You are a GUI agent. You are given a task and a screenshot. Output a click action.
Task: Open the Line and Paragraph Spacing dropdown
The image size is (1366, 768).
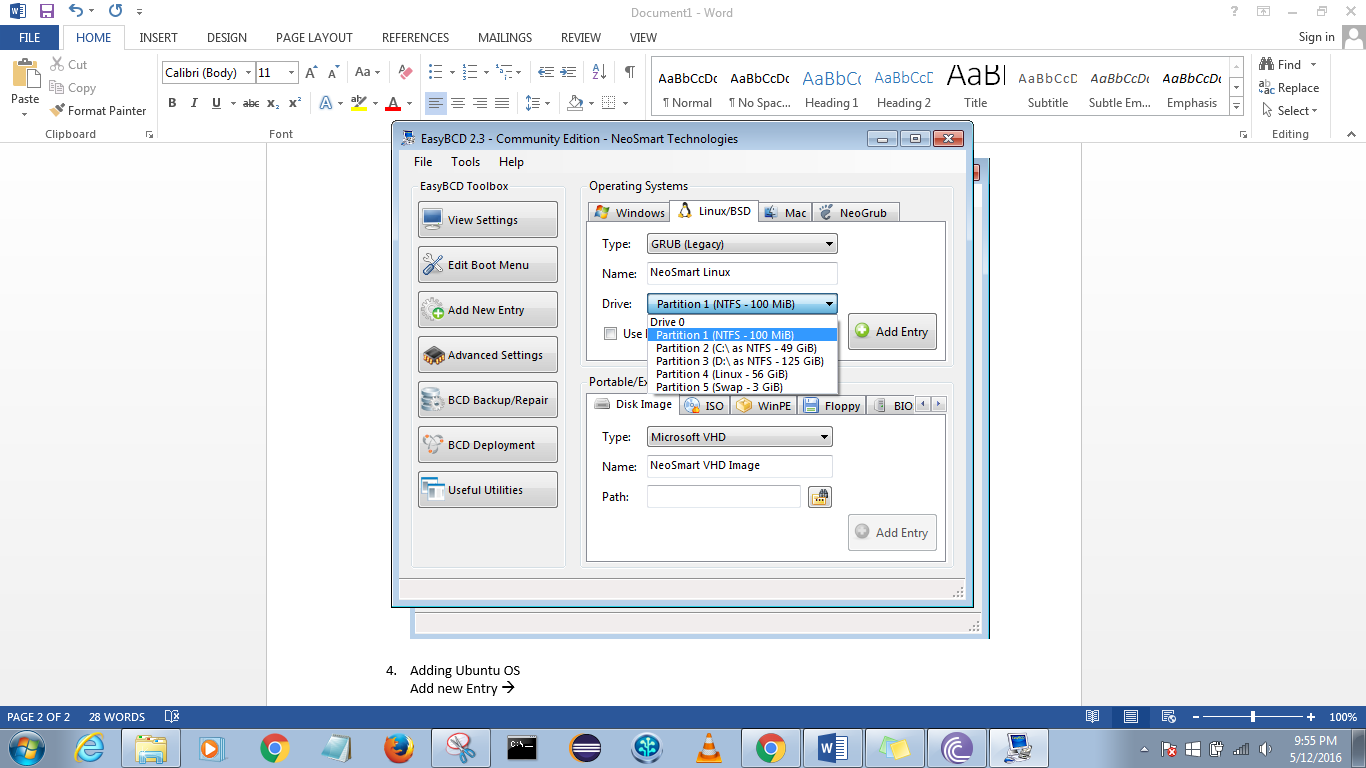click(537, 103)
